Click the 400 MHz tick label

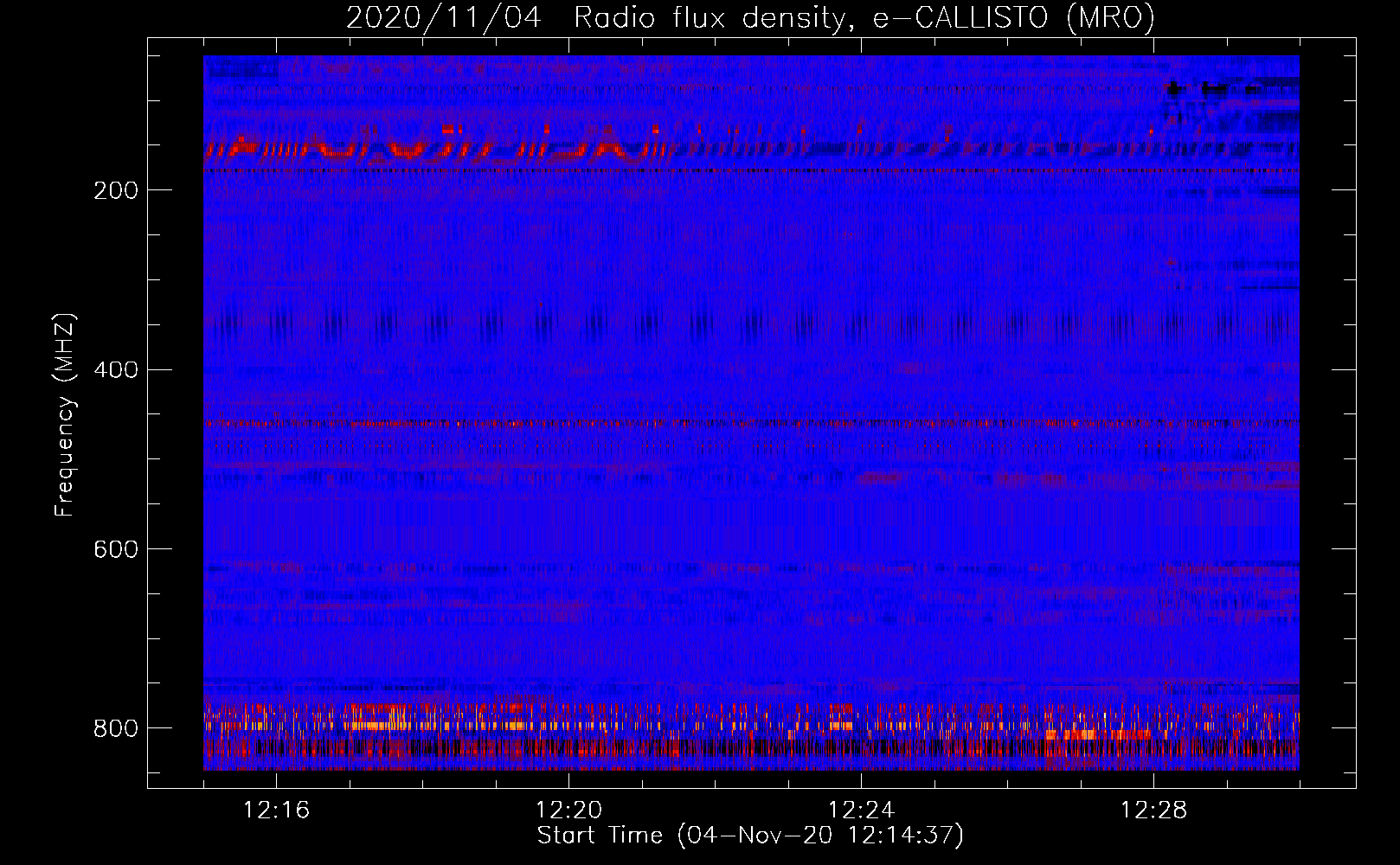[115, 370]
